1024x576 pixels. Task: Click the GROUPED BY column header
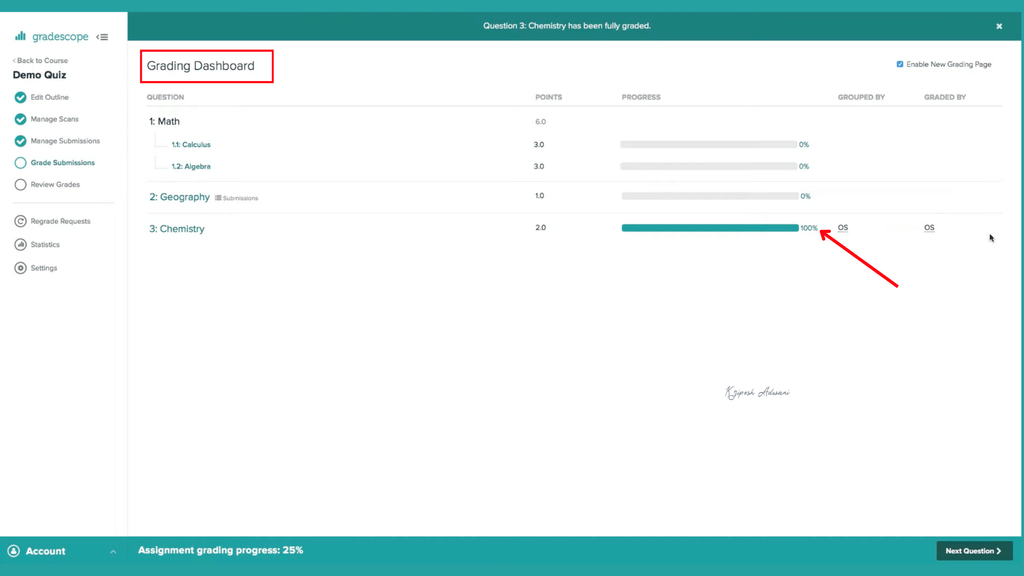[861, 97]
